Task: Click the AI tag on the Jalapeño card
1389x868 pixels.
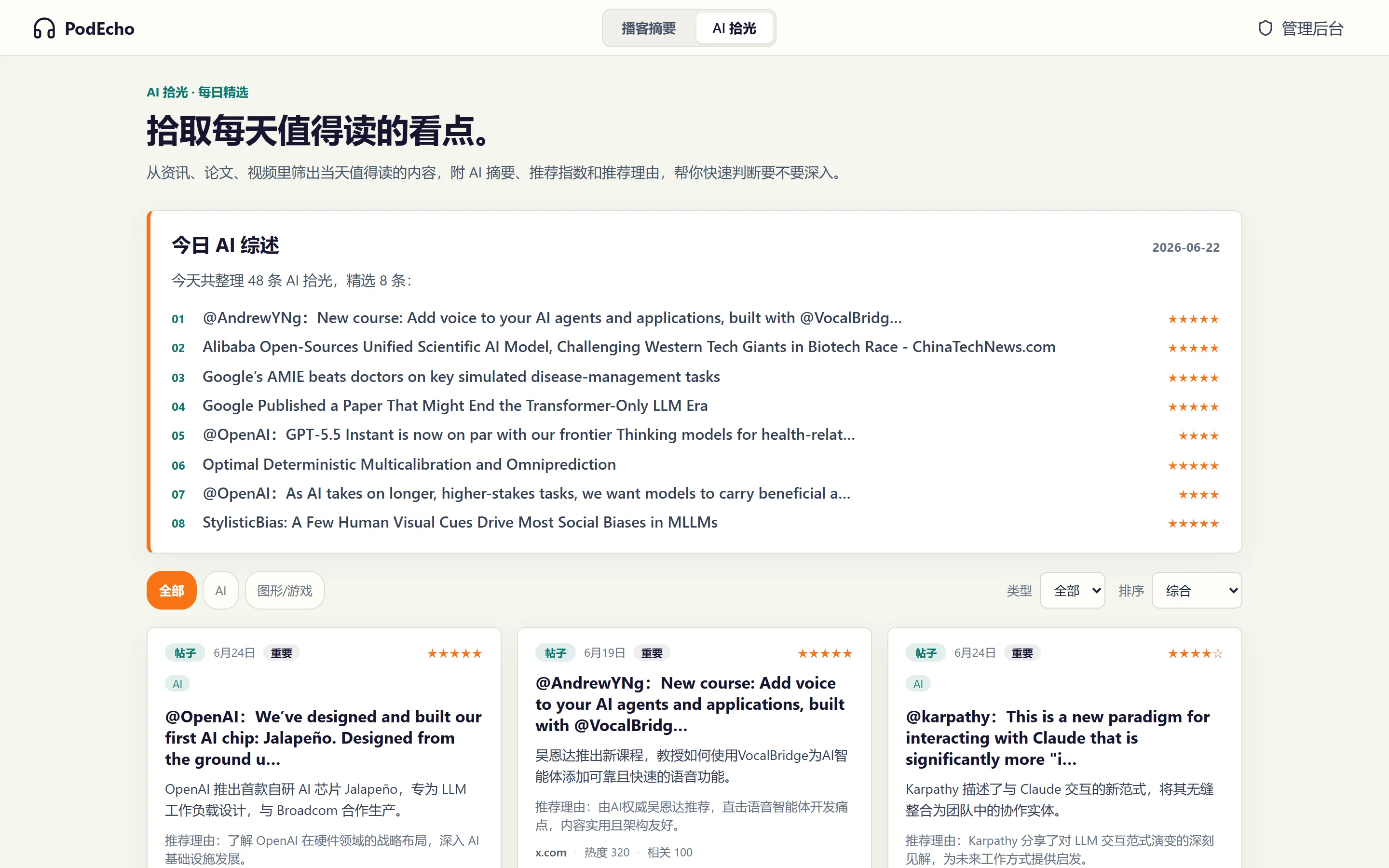Action: coord(177,684)
